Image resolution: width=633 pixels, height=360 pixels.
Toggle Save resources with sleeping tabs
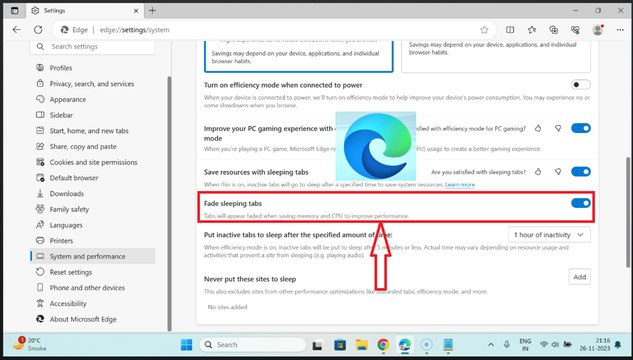click(581, 172)
